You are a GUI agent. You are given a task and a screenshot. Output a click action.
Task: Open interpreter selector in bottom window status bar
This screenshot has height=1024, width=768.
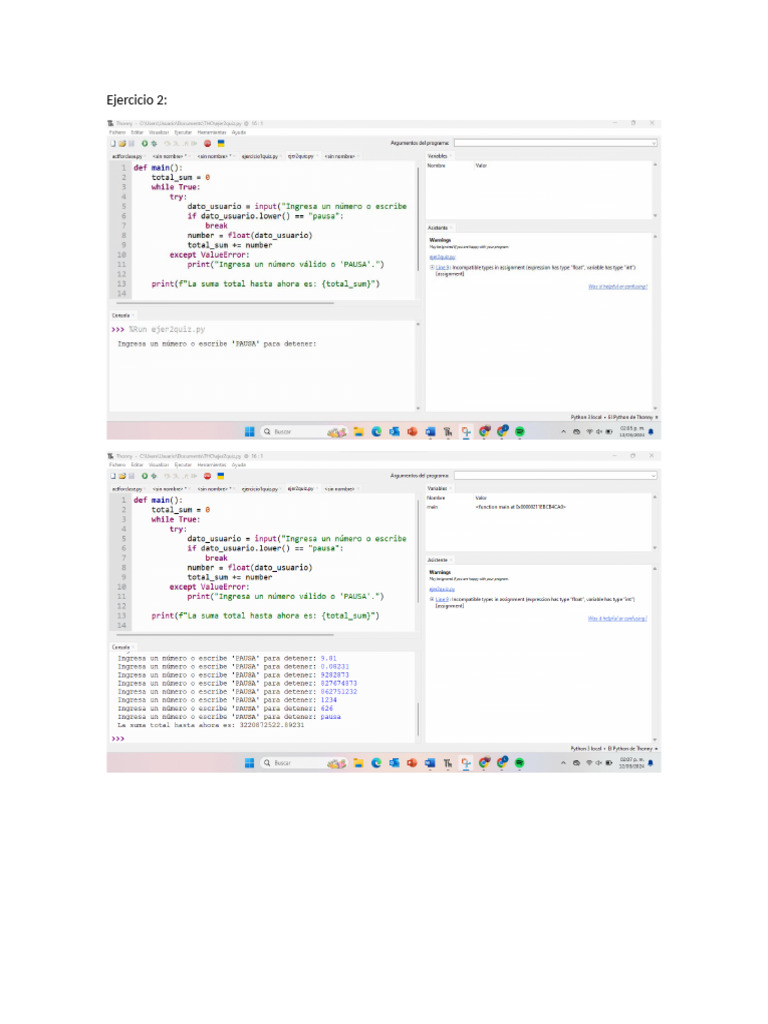pos(614,748)
